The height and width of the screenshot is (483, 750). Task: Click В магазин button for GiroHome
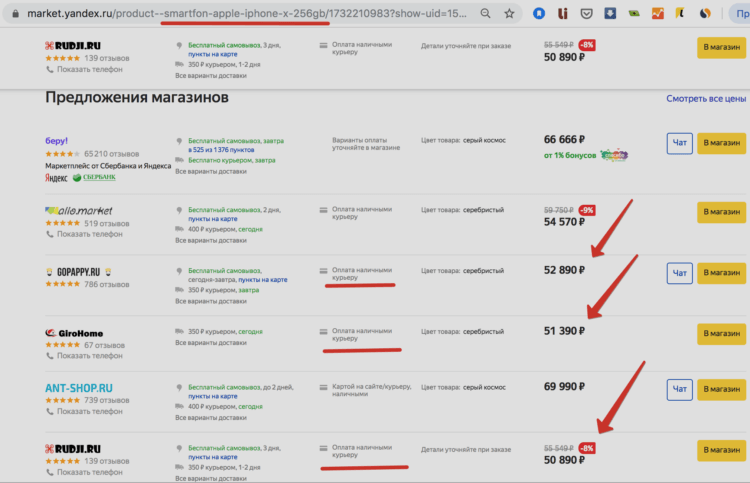click(x=721, y=333)
